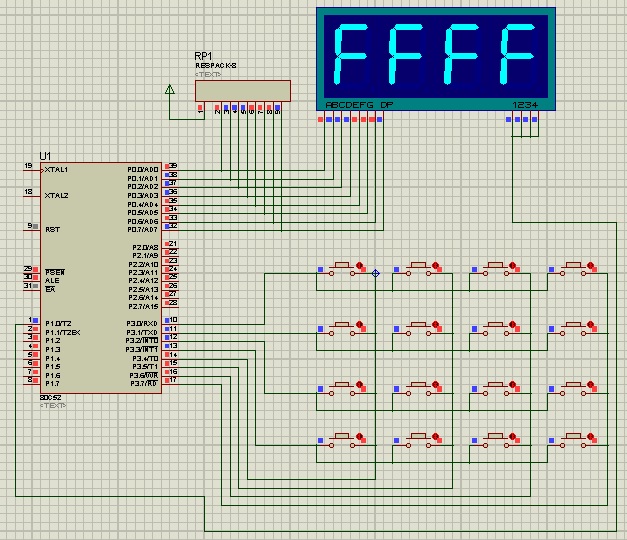
Task: Click the P2.7/A15 pin label
Action: pos(144,307)
